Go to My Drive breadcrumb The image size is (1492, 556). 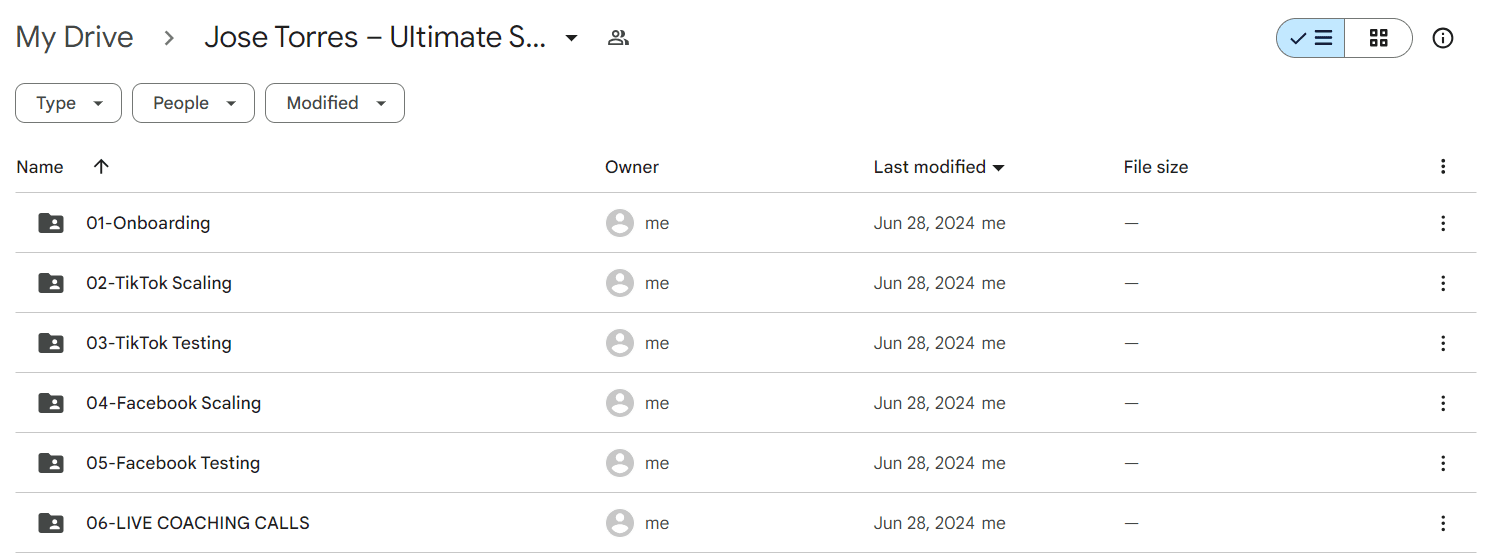click(x=75, y=38)
